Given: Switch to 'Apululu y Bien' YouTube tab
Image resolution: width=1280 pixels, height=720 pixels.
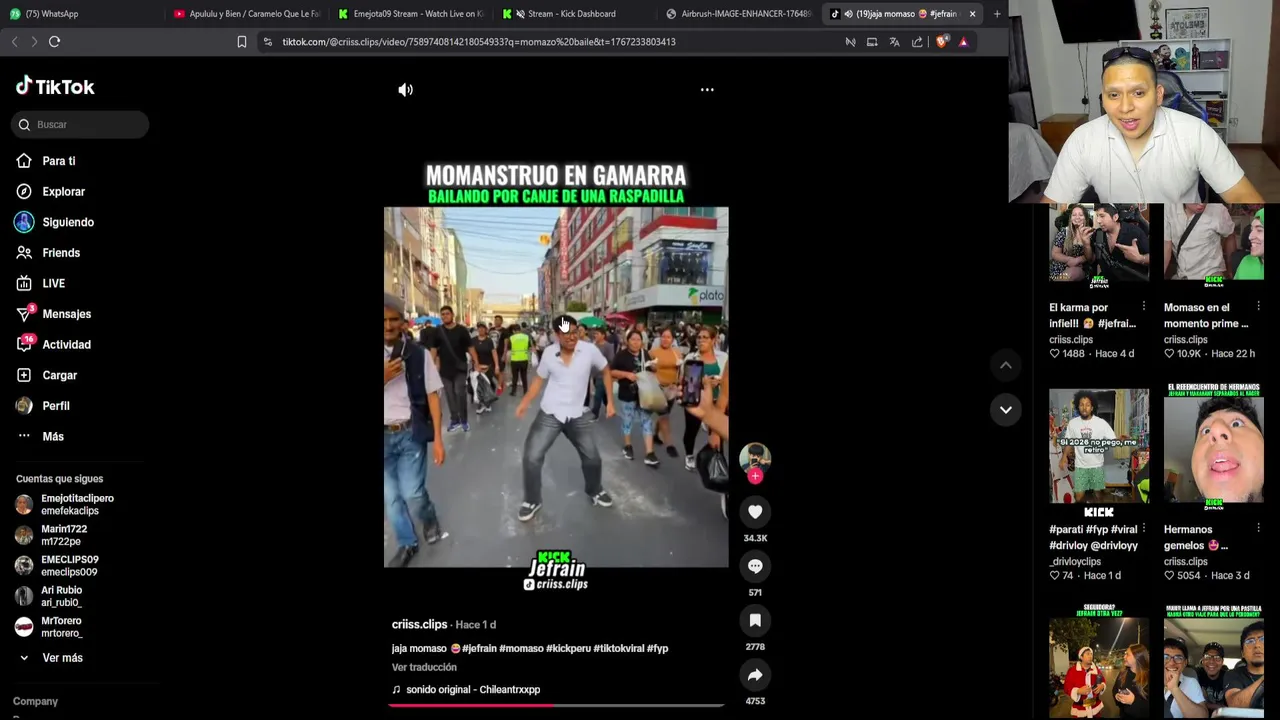Looking at the screenshot, I should coord(246,14).
